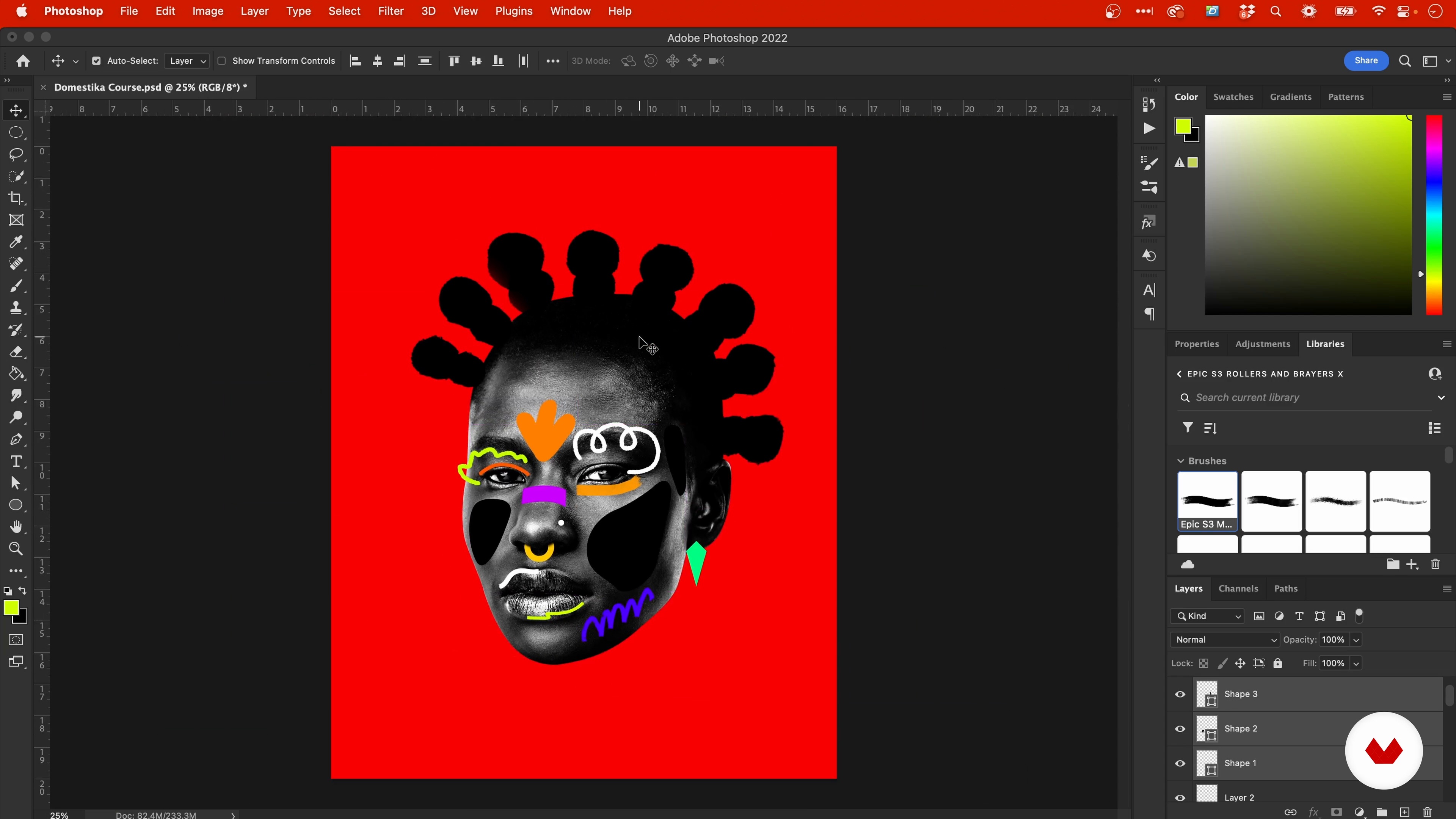Hide the Shape 1 layer

[1180, 763]
